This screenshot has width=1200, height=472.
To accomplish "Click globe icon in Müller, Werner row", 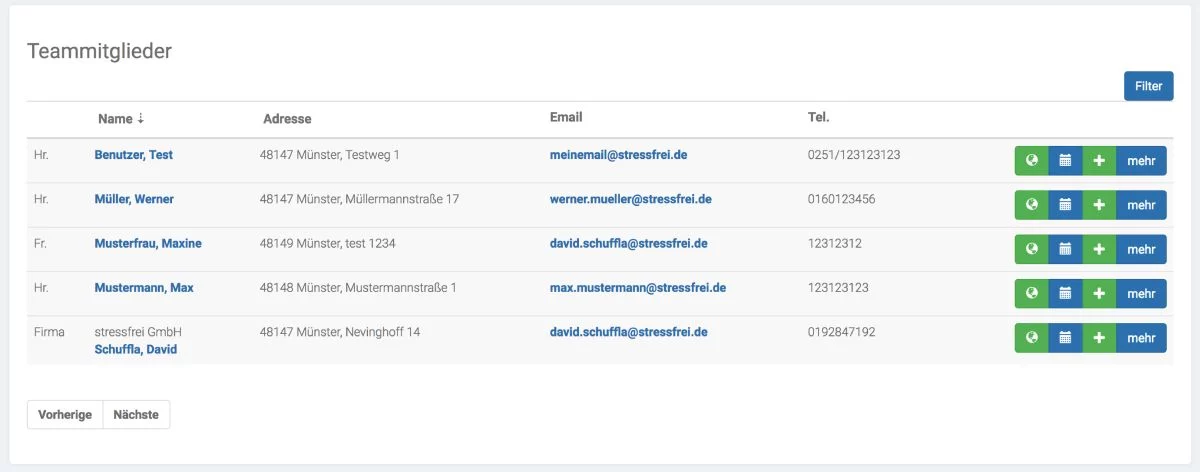I will pos(1031,205).
